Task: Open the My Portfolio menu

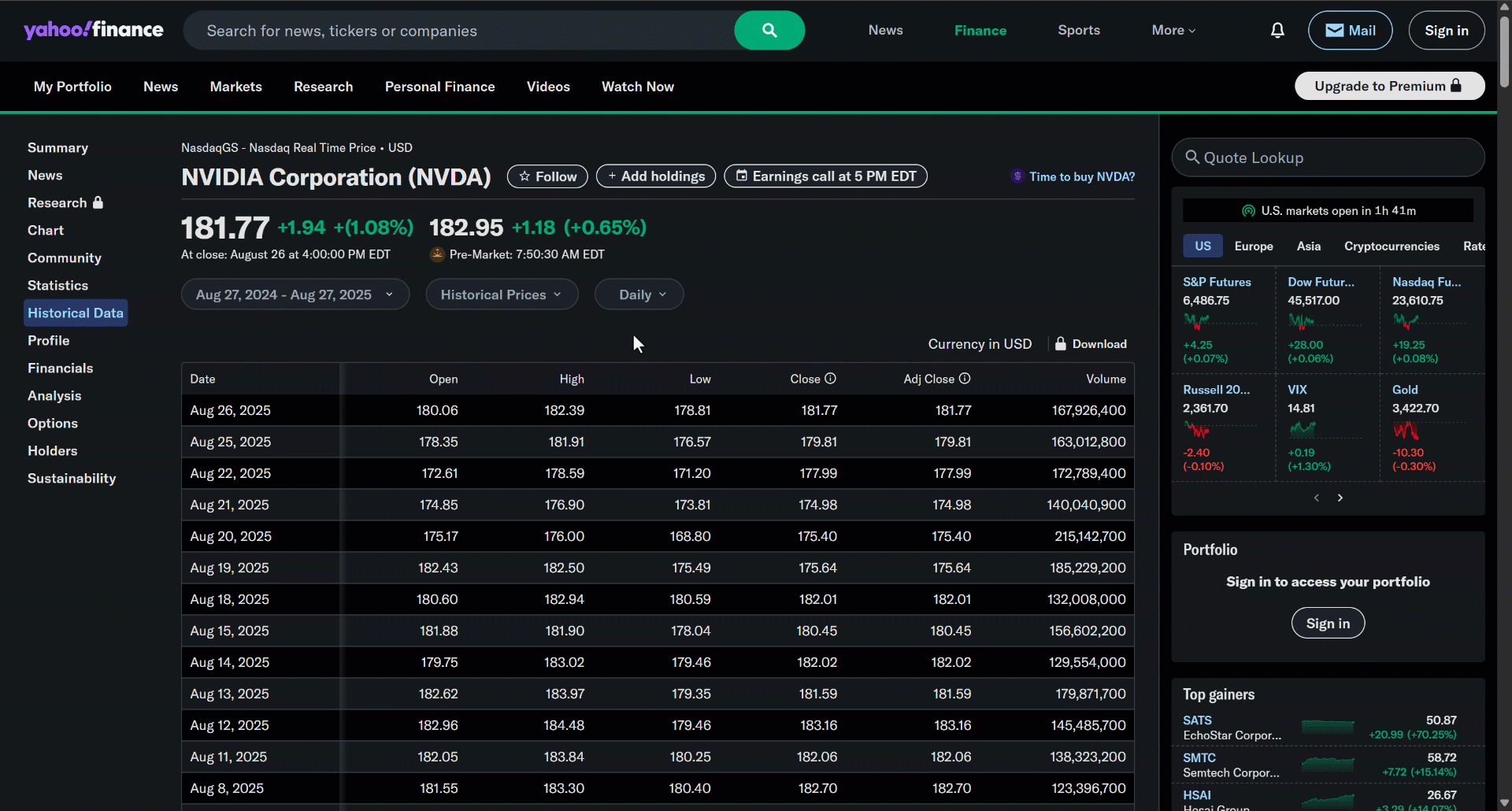Action: click(72, 87)
